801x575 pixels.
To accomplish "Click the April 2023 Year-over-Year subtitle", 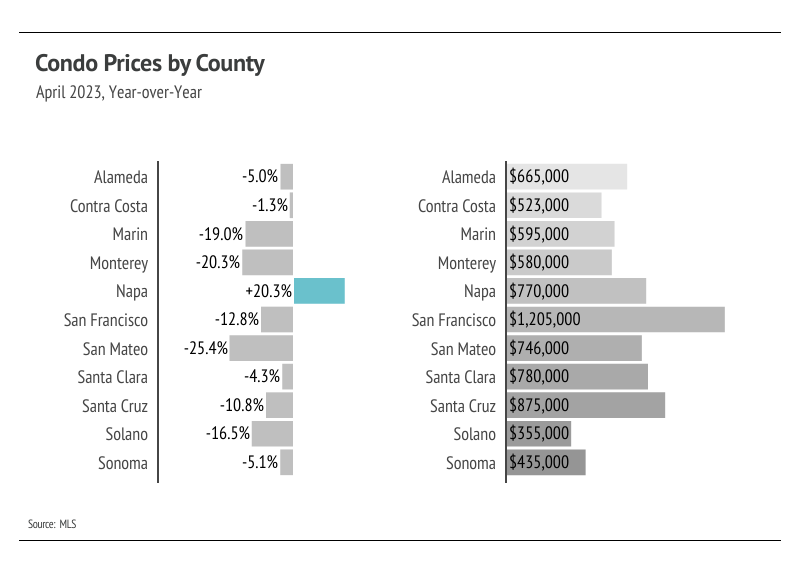I will (119, 92).
